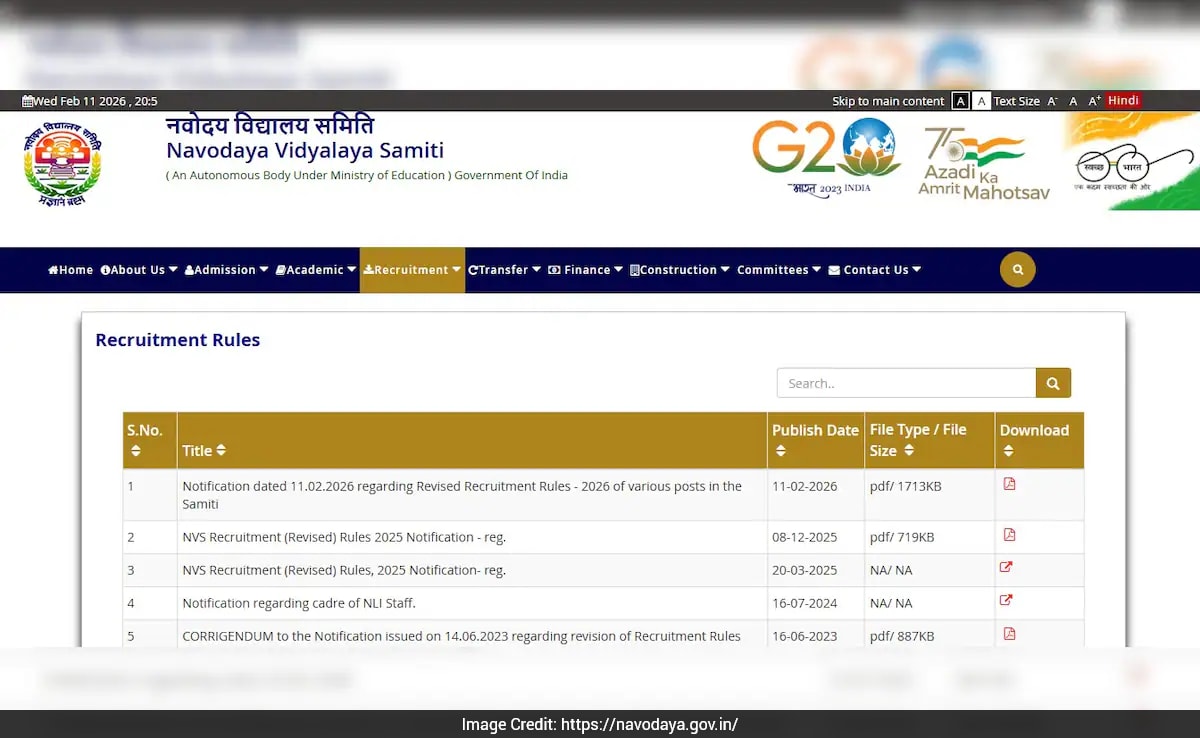Click the round search icon in navbar
Viewport: 1200px width, 738px height.
click(1017, 270)
